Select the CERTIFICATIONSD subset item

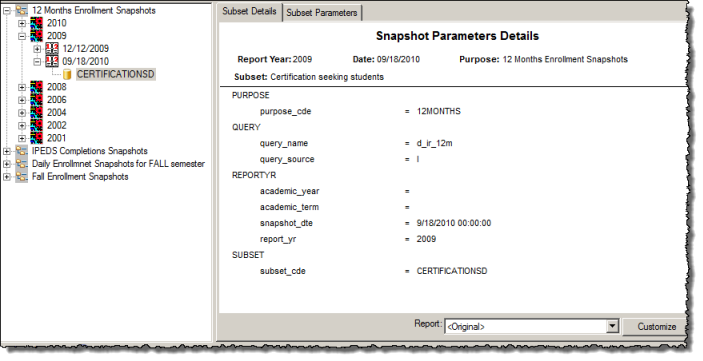coord(116,74)
